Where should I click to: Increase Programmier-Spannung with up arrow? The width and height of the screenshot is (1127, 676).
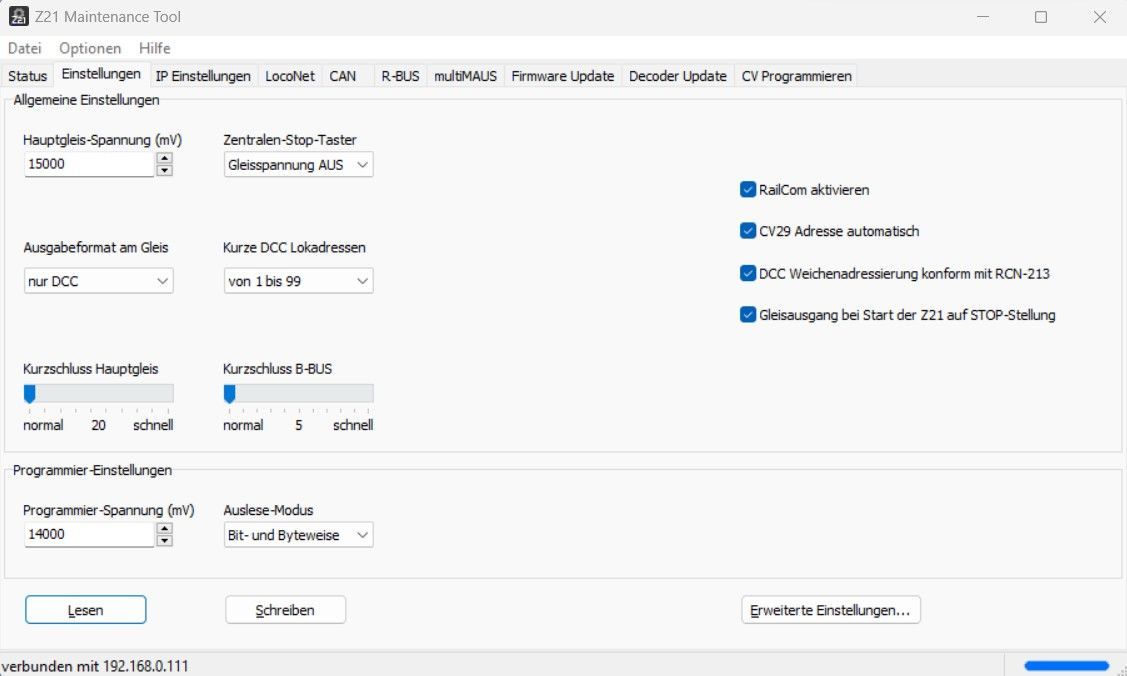pyautogui.click(x=165, y=529)
